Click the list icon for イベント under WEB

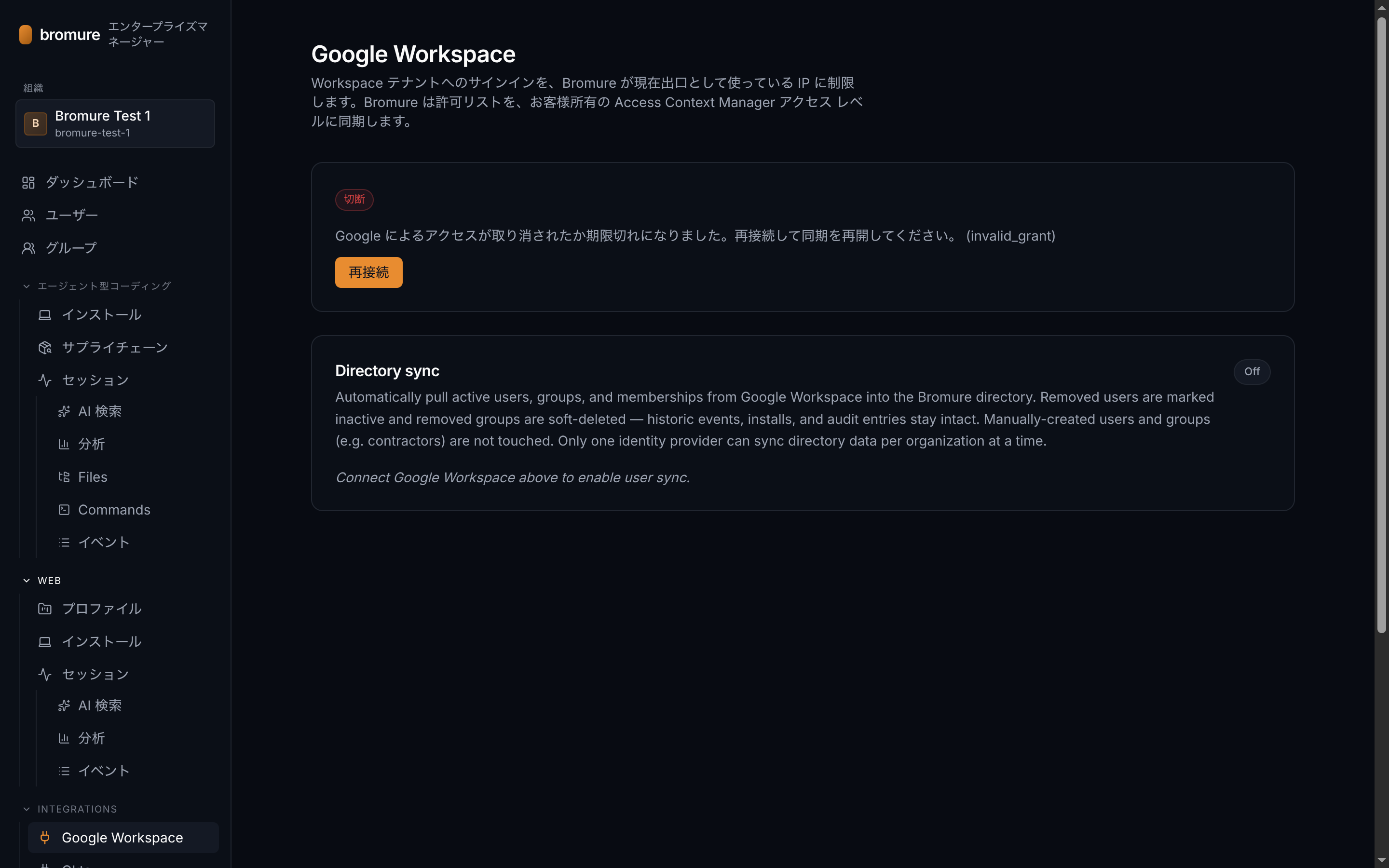click(64, 771)
